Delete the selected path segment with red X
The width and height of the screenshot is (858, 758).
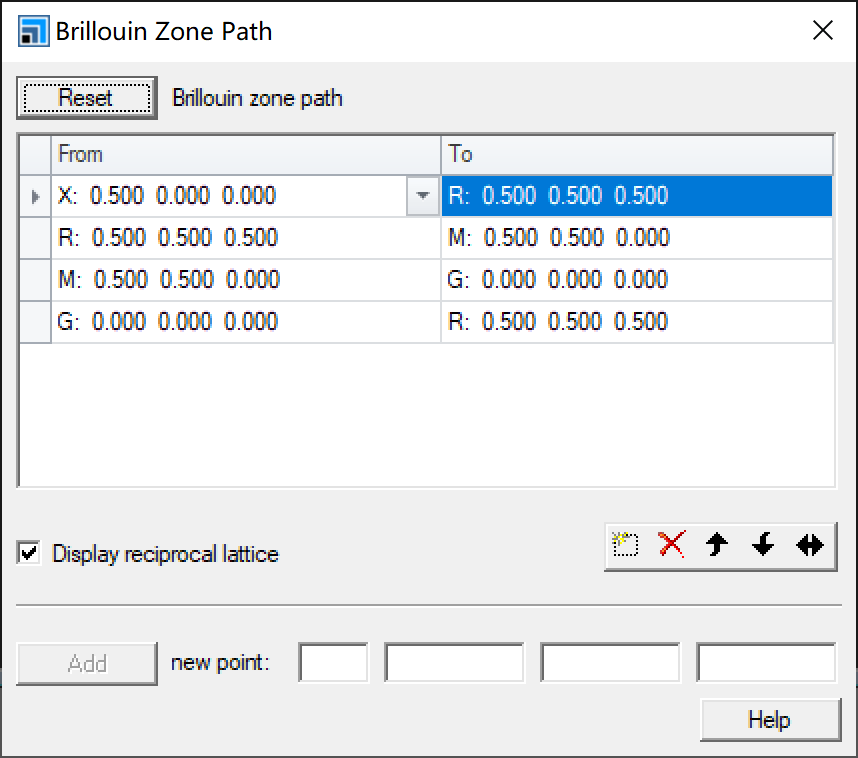point(671,545)
